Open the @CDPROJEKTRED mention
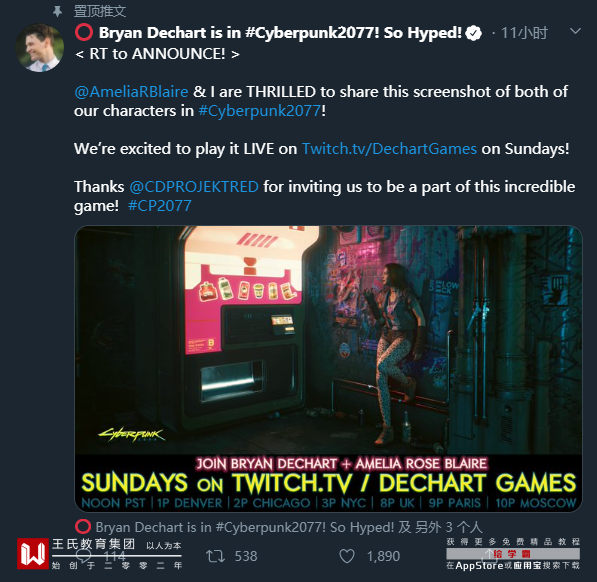 pyautogui.click(x=194, y=187)
